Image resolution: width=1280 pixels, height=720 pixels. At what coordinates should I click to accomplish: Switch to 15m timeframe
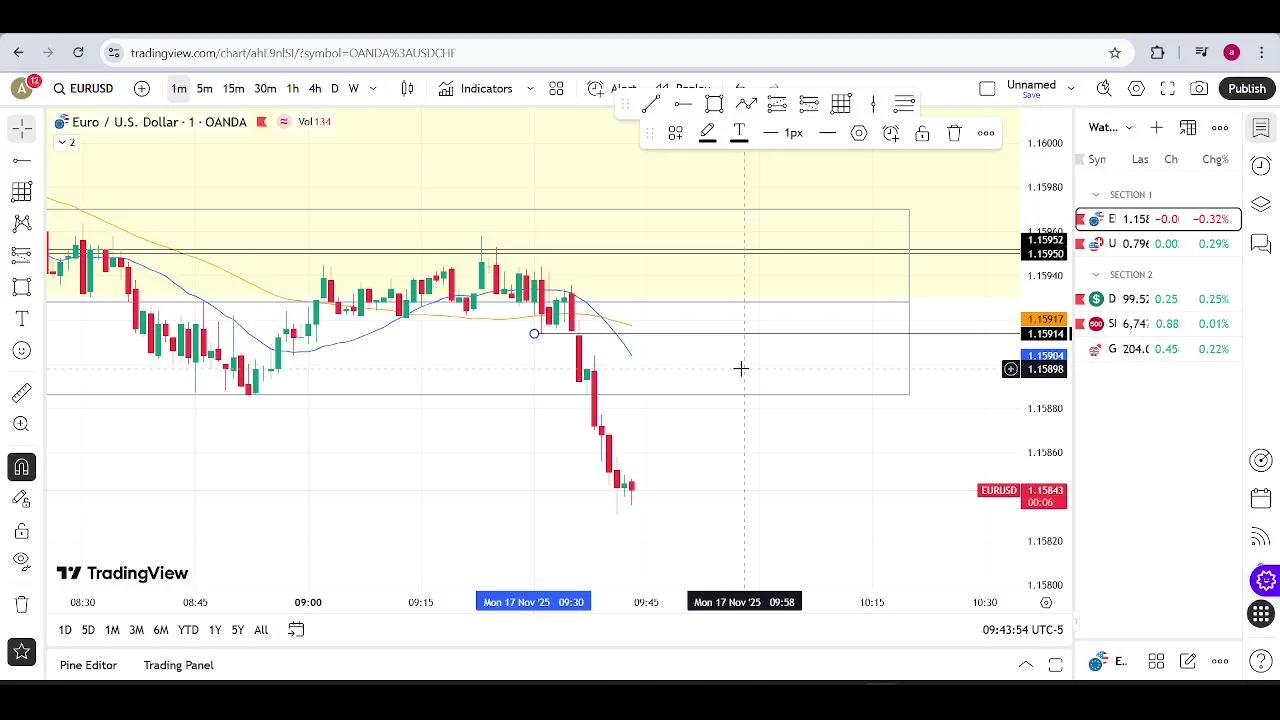(x=233, y=89)
